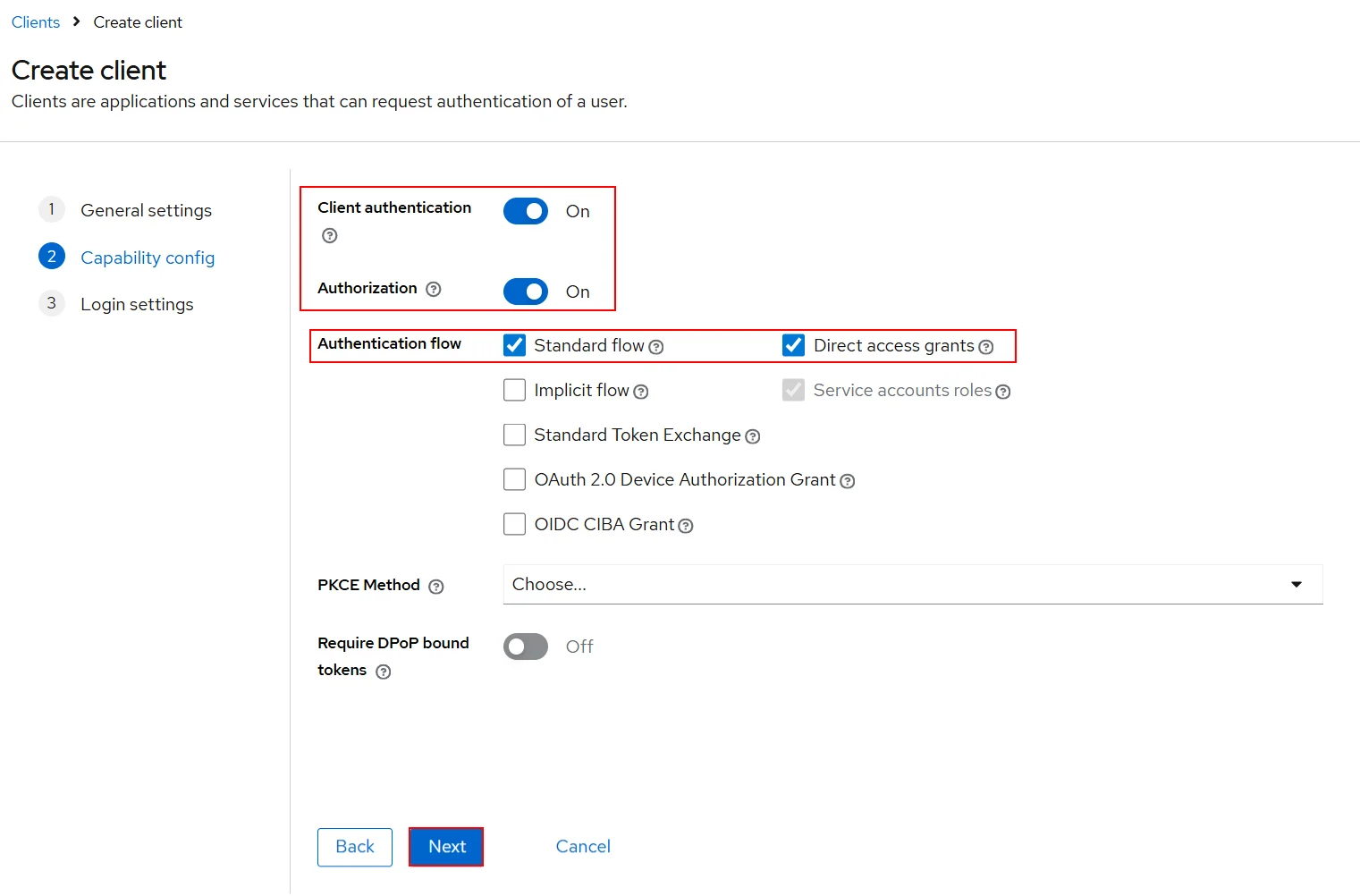Open the Clients breadcrumb link
The width and height of the screenshot is (1360, 896).
(x=35, y=21)
